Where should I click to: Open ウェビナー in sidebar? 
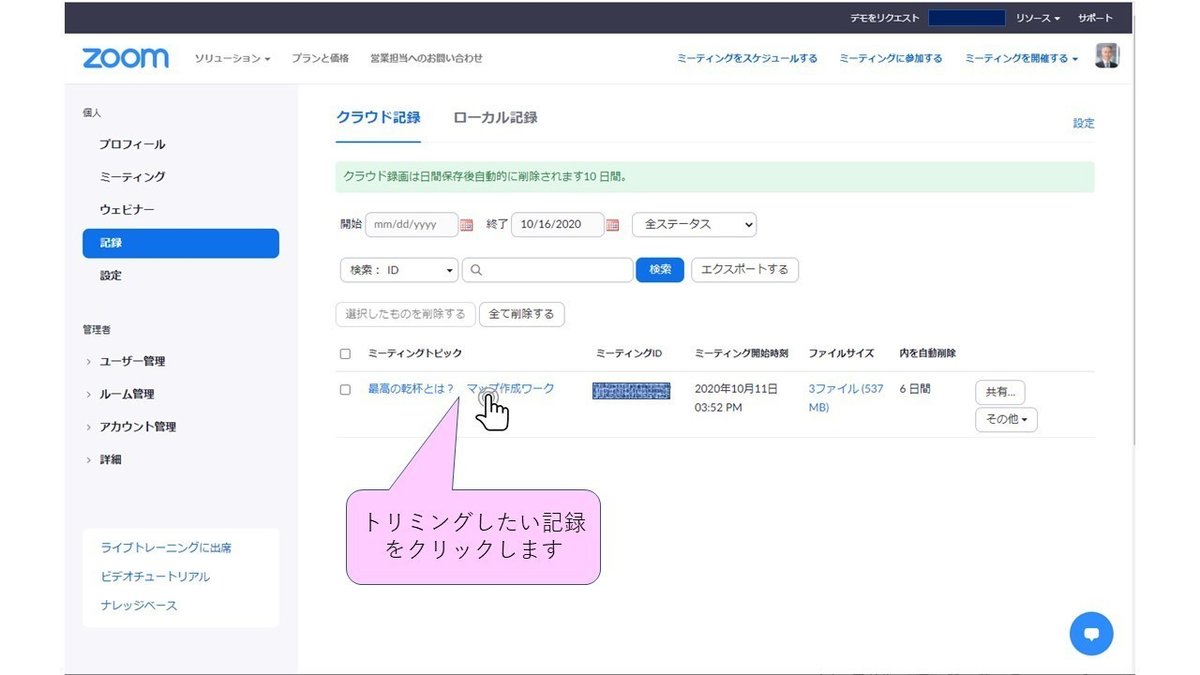[x=126, y=210]
